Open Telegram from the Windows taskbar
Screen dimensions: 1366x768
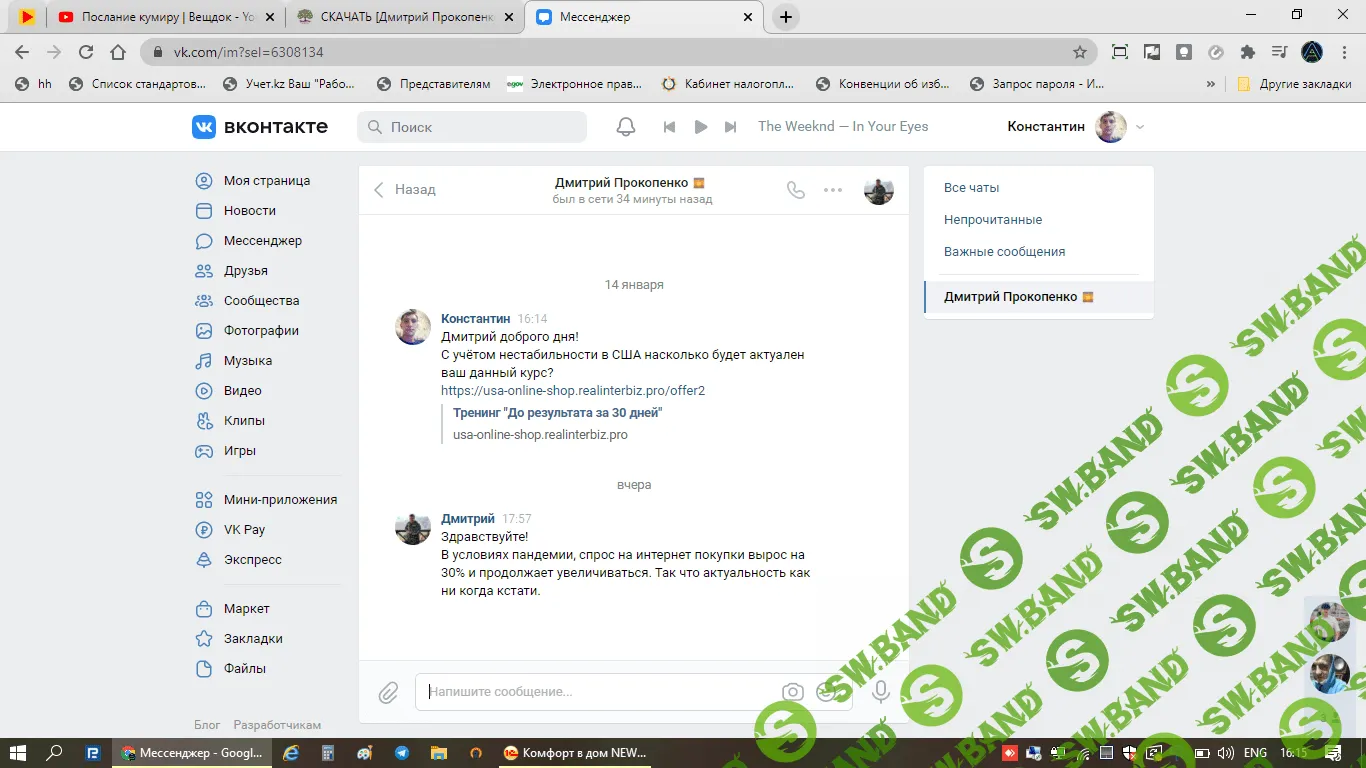402,753
